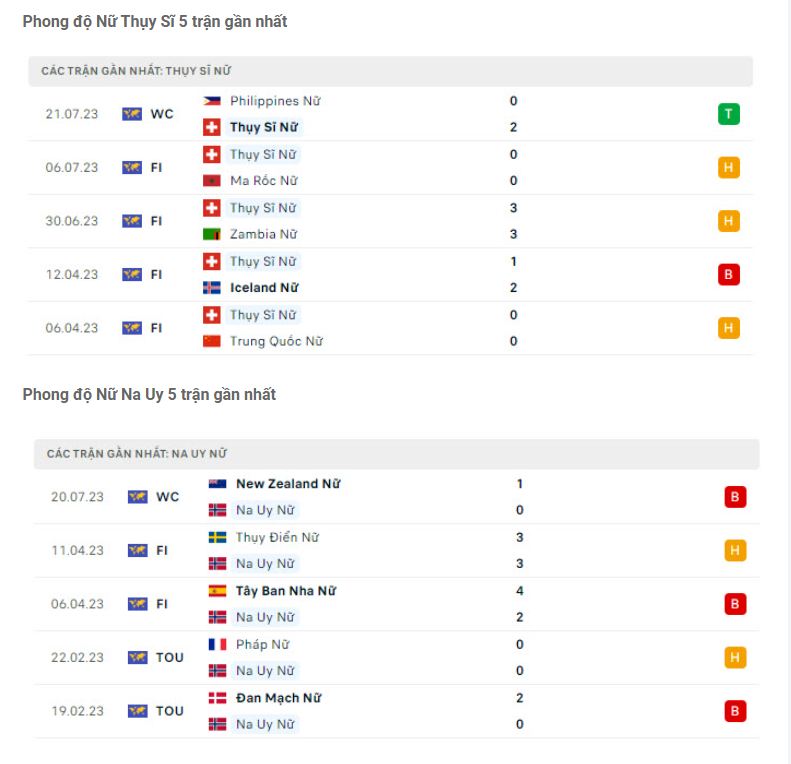Image resolution: width=791 pixels, height=764 pixels.
Task: Open the Trung Quốc Nữ team link
Action: (x=276, y=341)
